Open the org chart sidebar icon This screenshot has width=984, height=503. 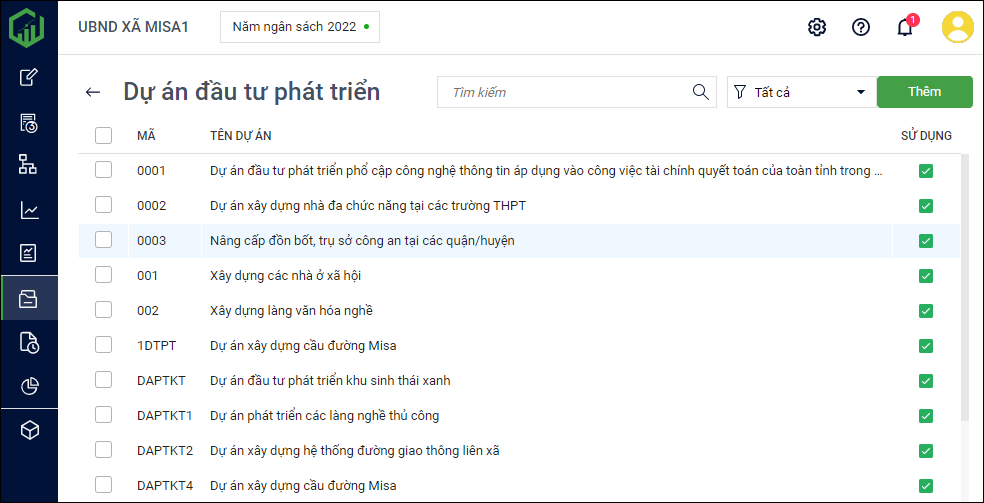29,164
